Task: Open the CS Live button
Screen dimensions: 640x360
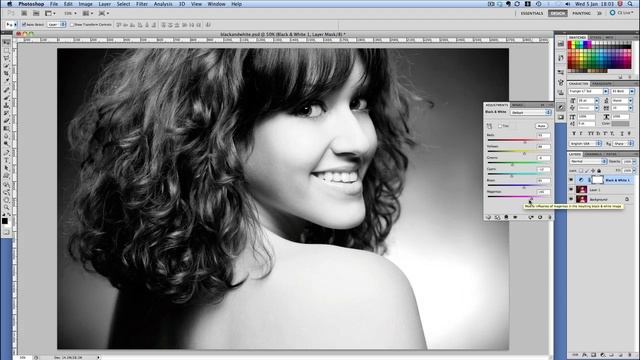Action: [x=622, y=13]
